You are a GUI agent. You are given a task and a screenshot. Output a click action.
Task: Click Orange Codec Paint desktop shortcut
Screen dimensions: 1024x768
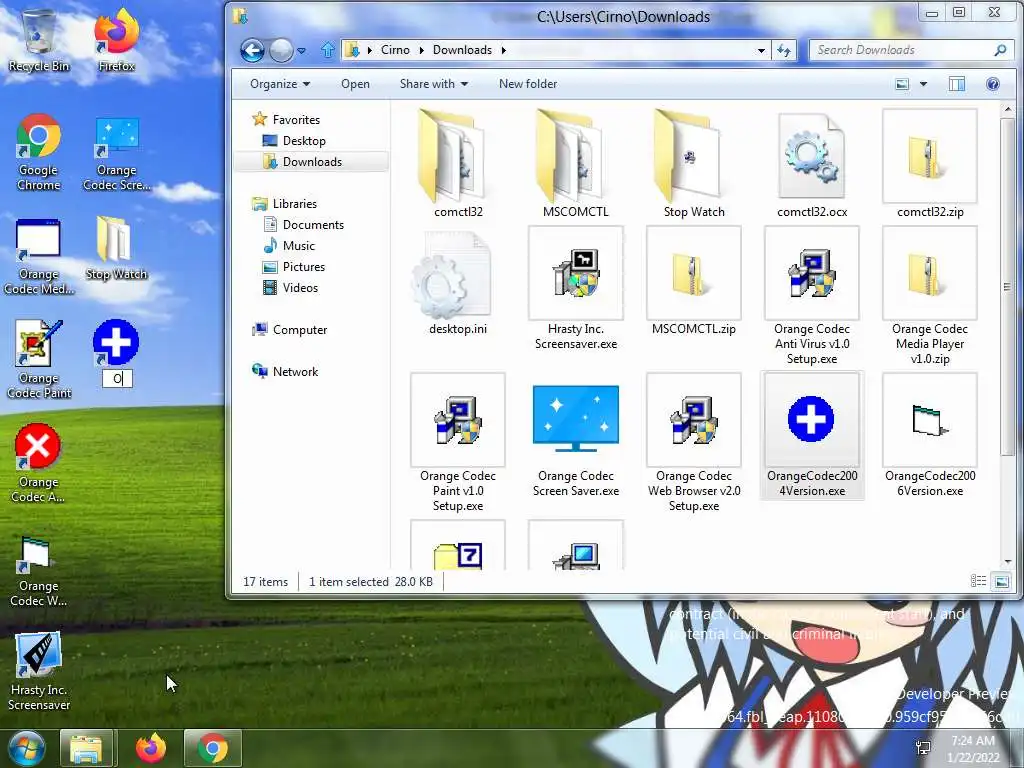[39, 360]
